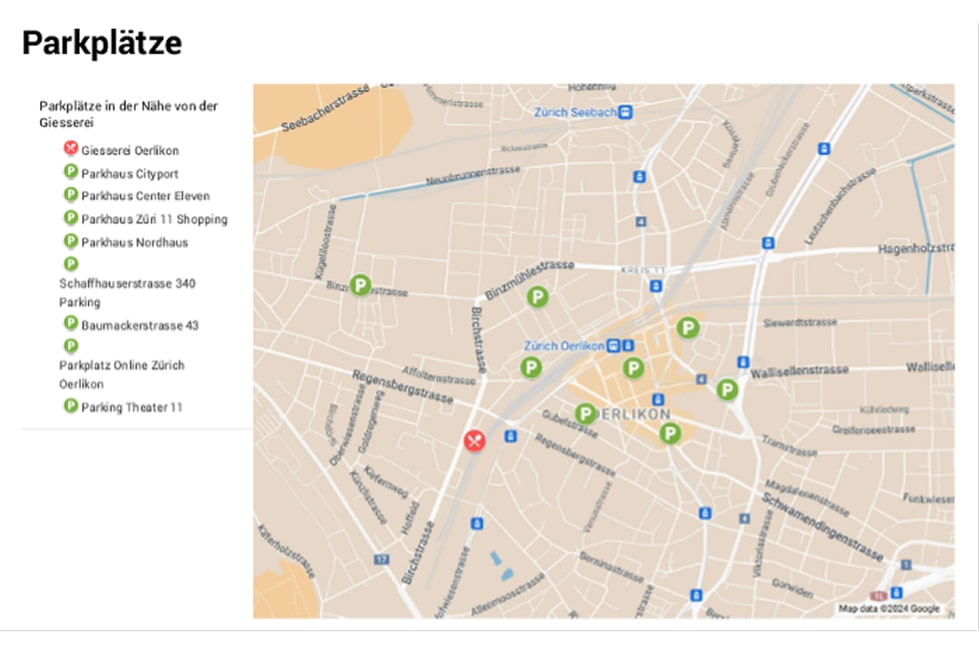Click the Parkplätze page heading

(x=102, y=43)
